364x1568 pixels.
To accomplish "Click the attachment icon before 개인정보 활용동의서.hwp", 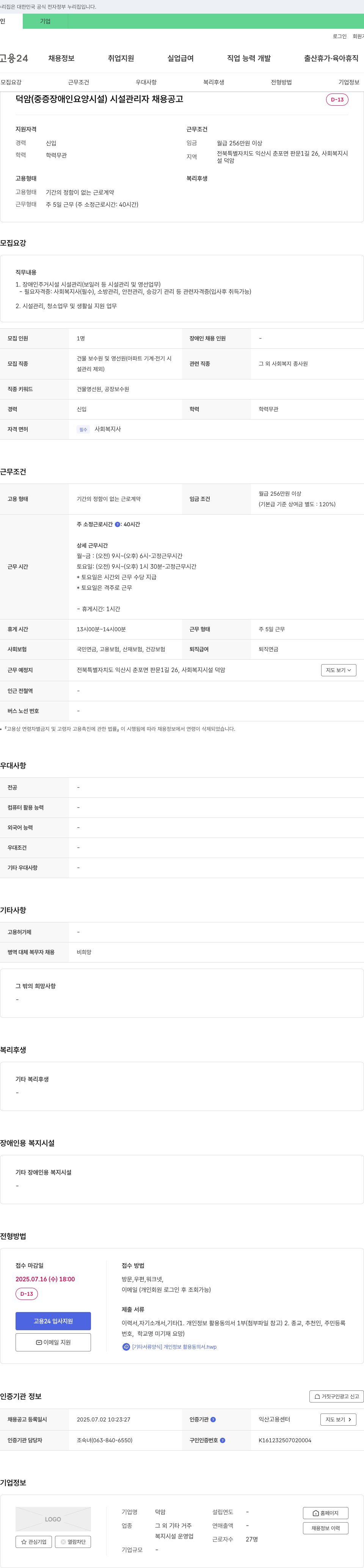I will click(126, 1346).
